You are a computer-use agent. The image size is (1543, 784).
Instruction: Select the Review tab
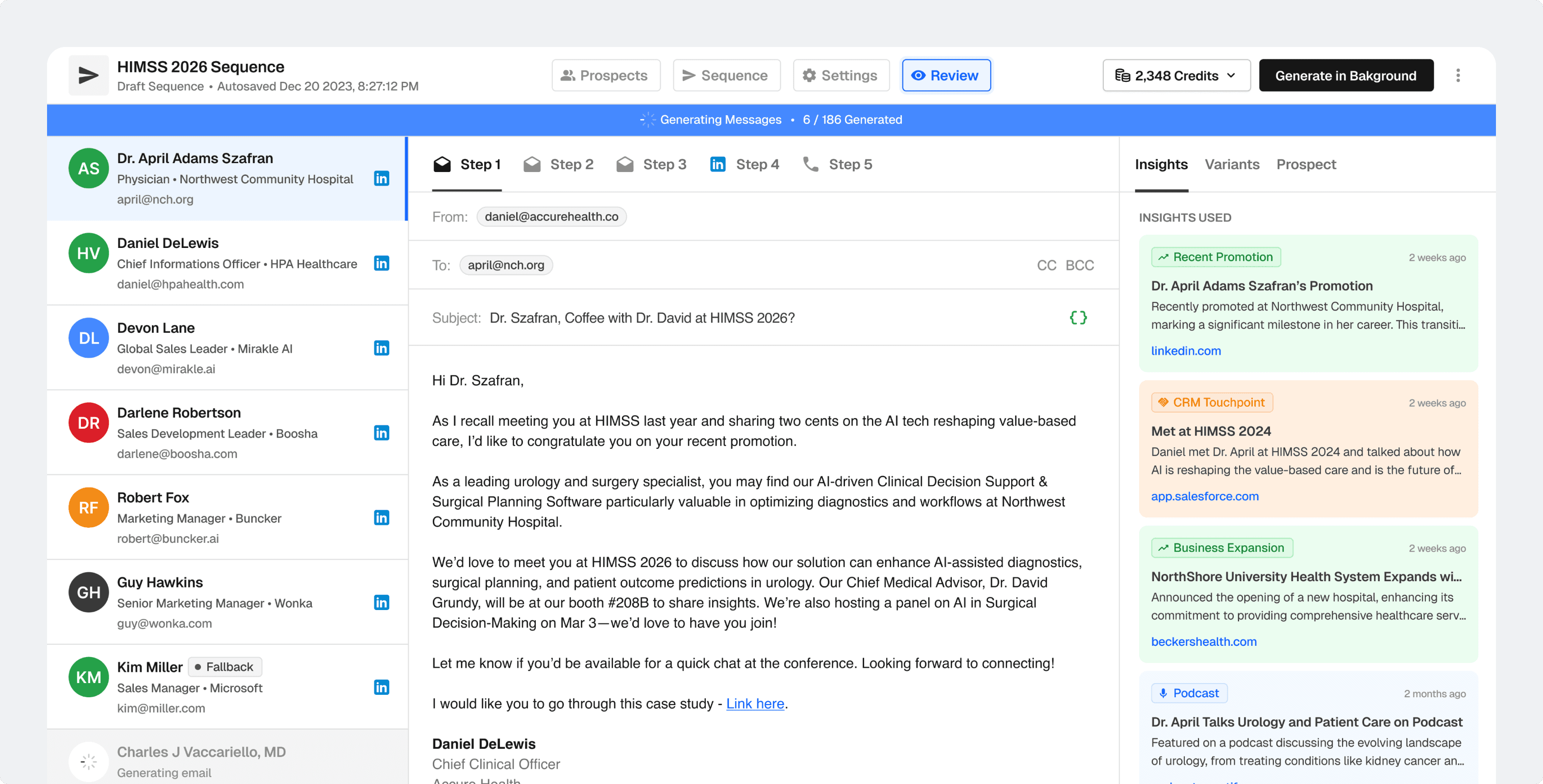(946, 75)
